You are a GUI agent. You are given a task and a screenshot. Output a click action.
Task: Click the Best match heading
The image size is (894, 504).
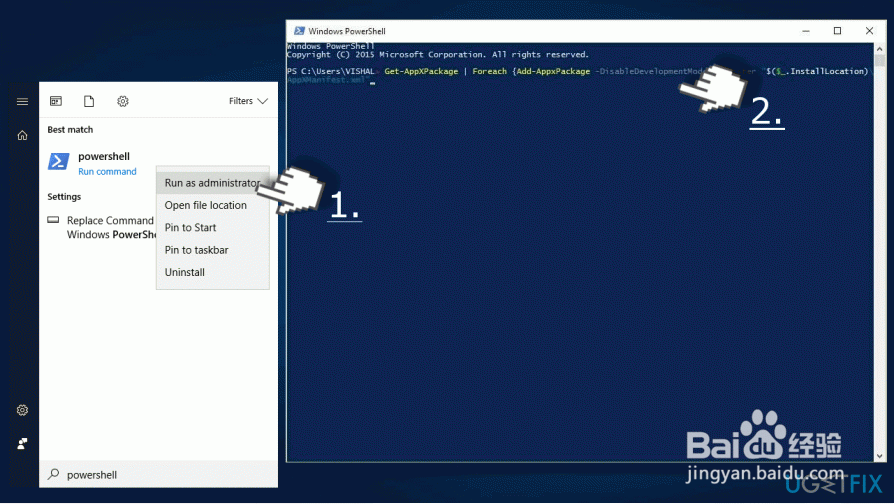pos(70,130)
